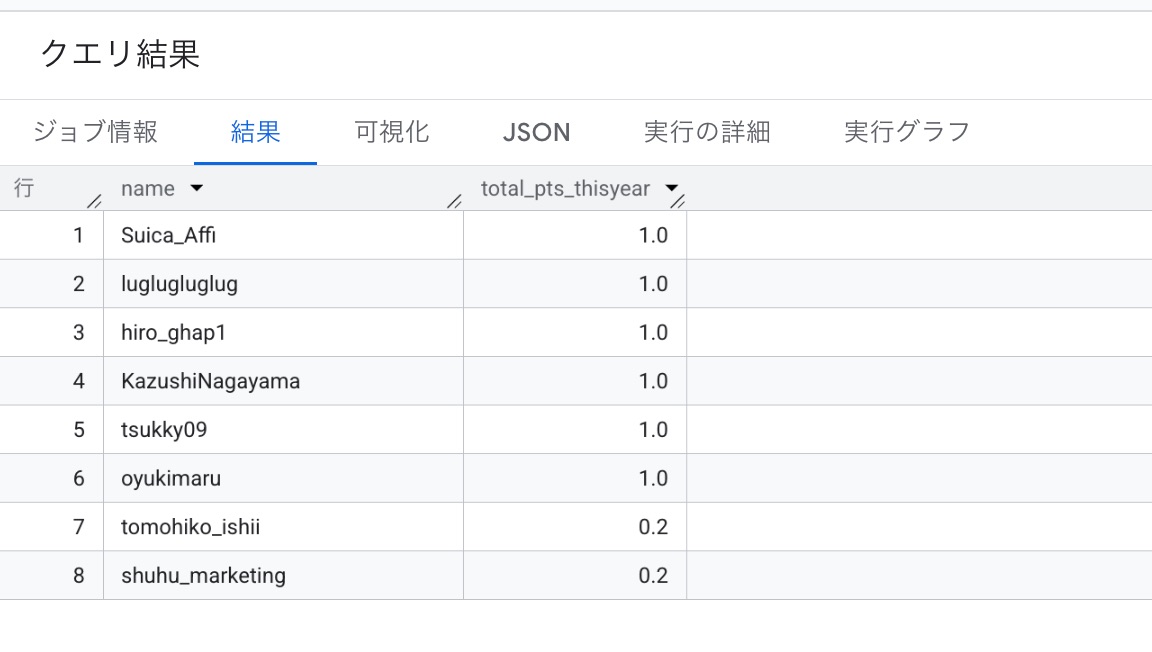Image resolution: width=1152 pixels, height=652 pixels.
Task: Select the oyukimaru cell
Action: [x=171, y=479]
